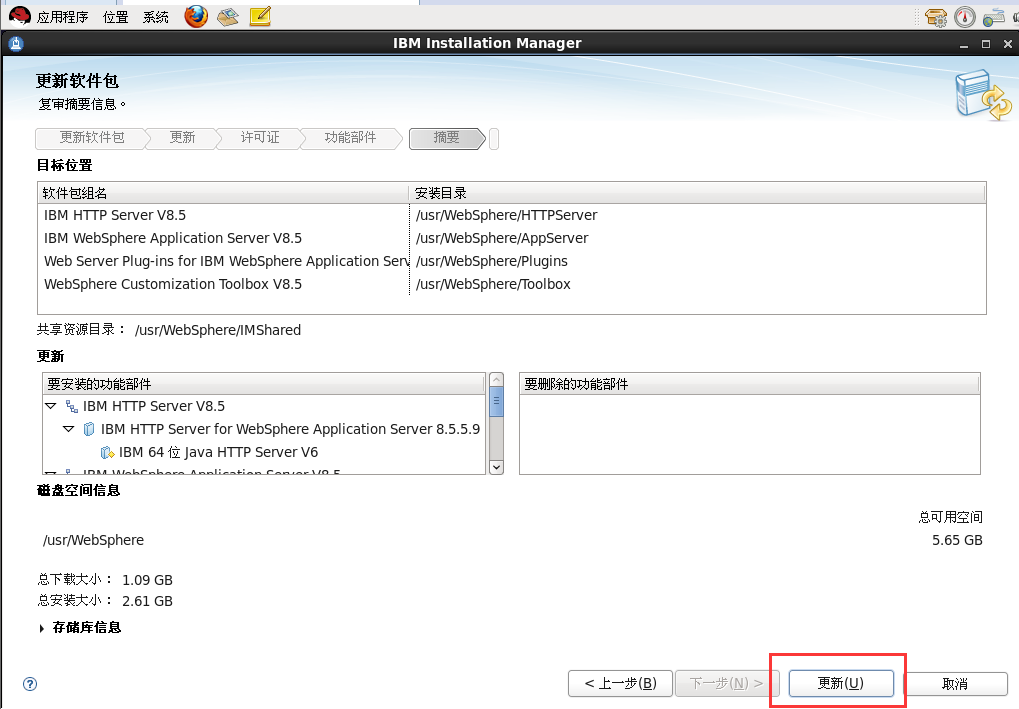Click the features list scroll down arrow
This screenshot has height=709, width=1019.
coord(497,467)
